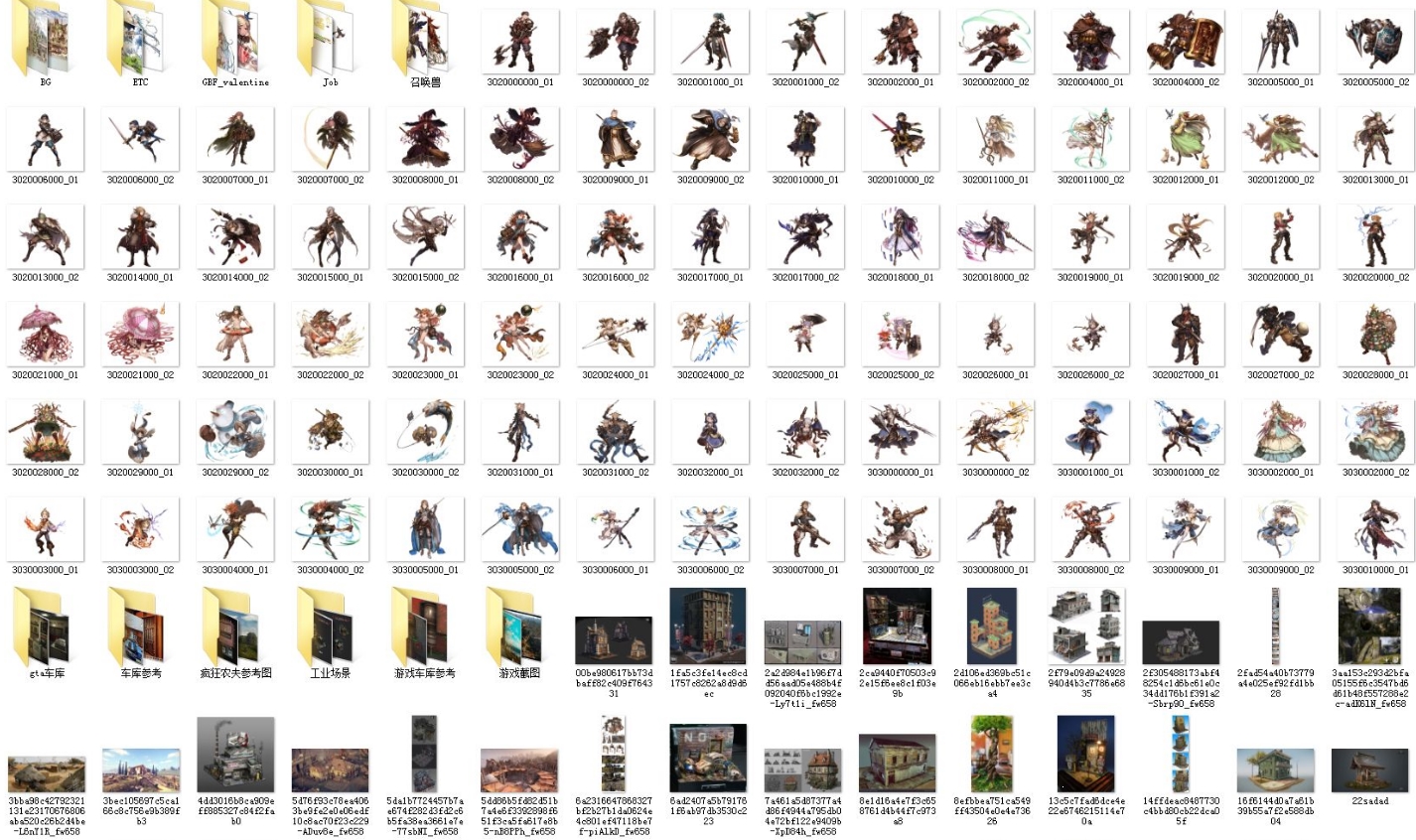Select image 3020027000_01 thumbnail
The image size is (1416, 840).
click(x=1186, y=335)
